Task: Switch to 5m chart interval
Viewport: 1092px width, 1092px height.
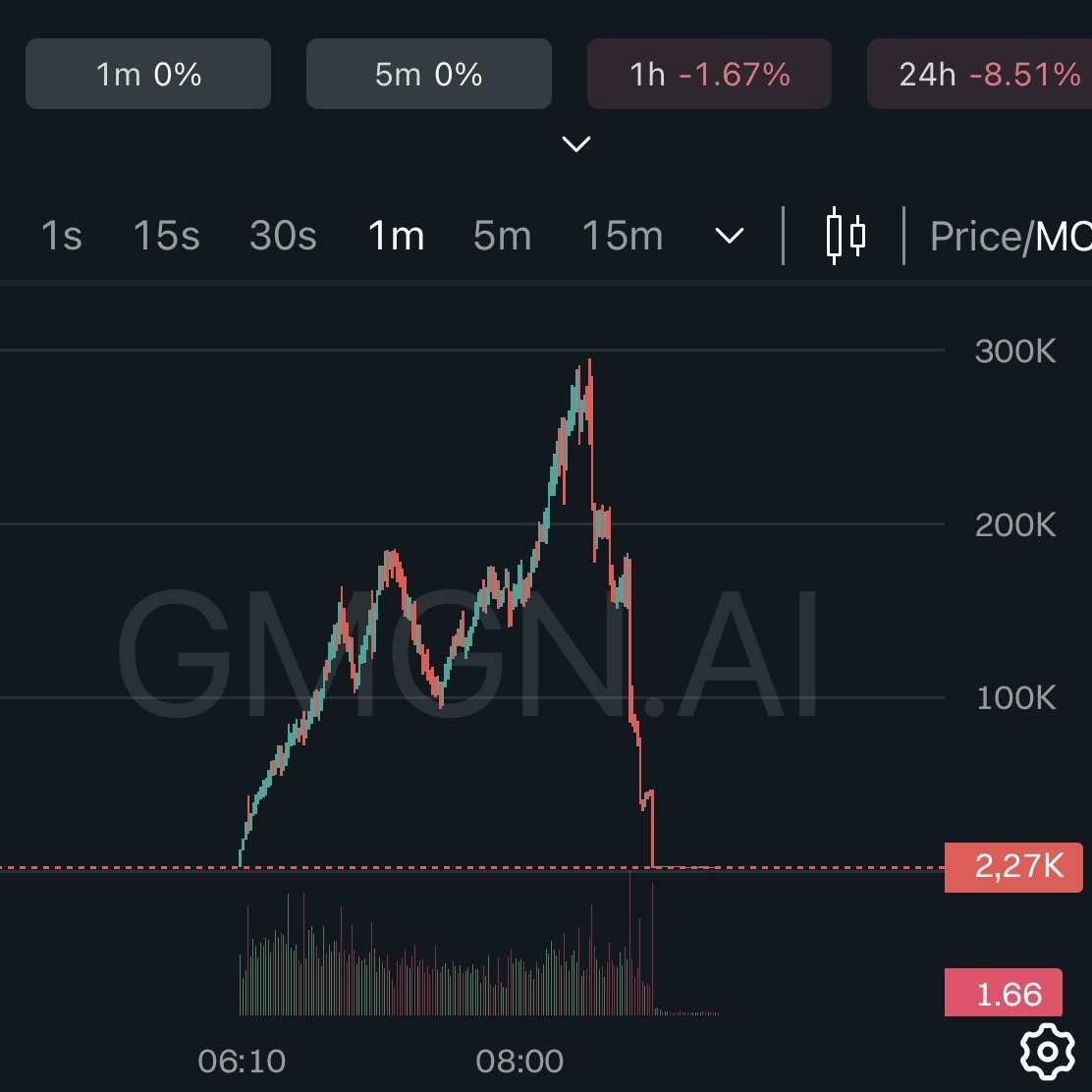Action: click(x=502, y=237)
